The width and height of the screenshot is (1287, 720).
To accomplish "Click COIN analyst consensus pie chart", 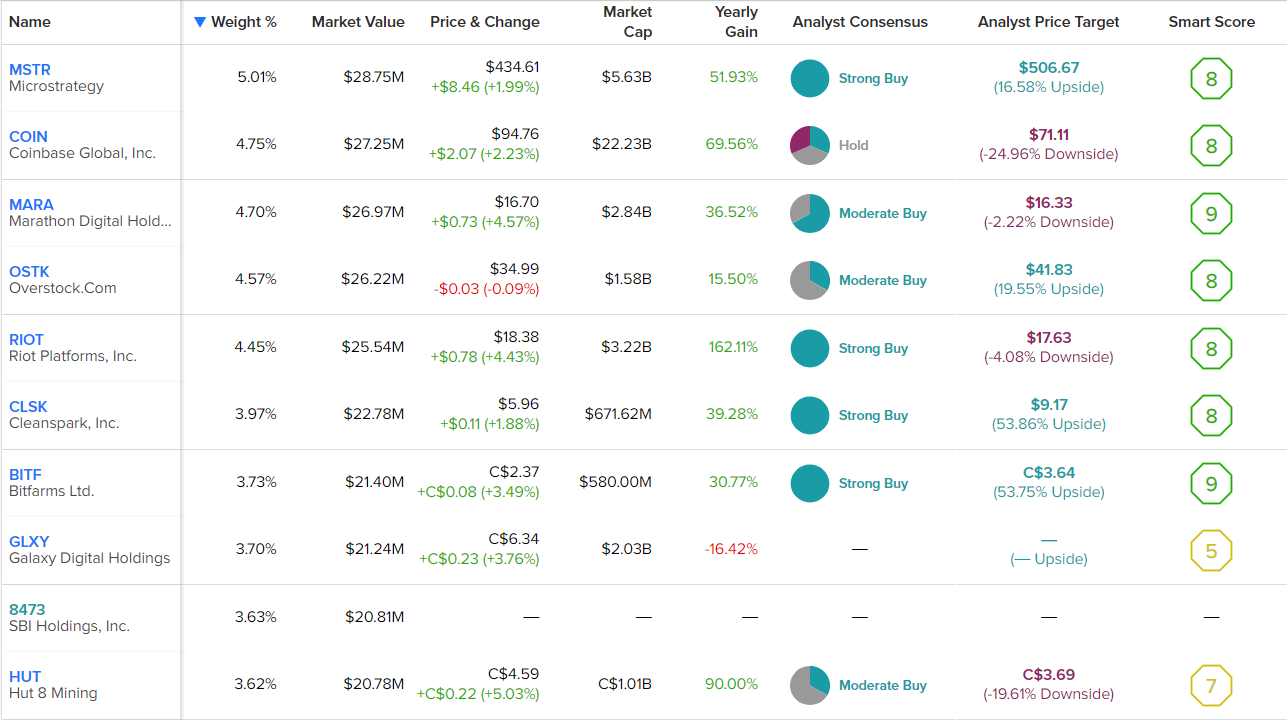I will 810,145.
